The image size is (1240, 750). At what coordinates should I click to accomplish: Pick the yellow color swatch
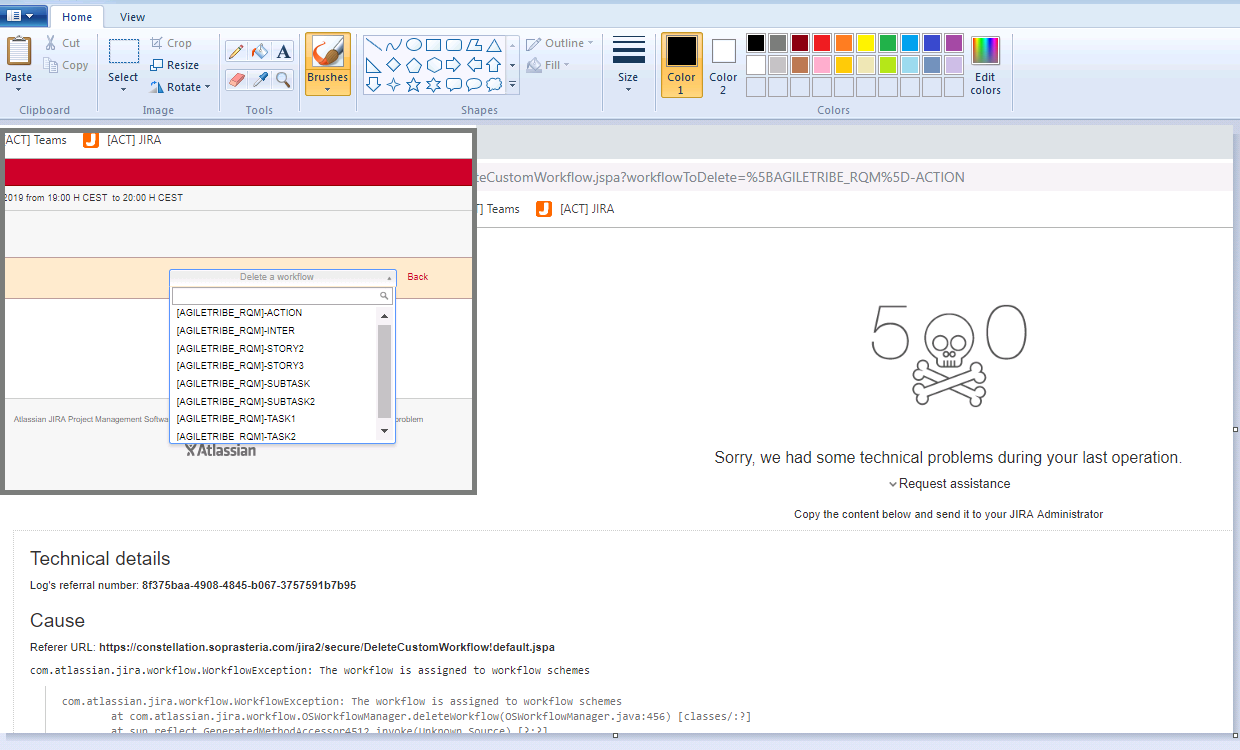pos(866,43)
